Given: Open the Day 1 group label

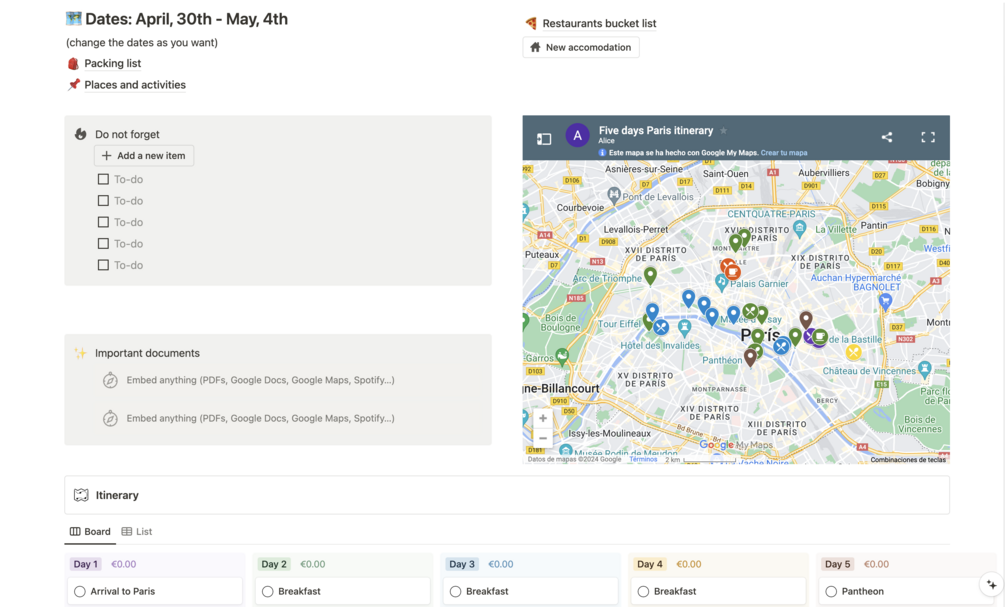Looking at the screenshot, I should [x=86, y=564].
